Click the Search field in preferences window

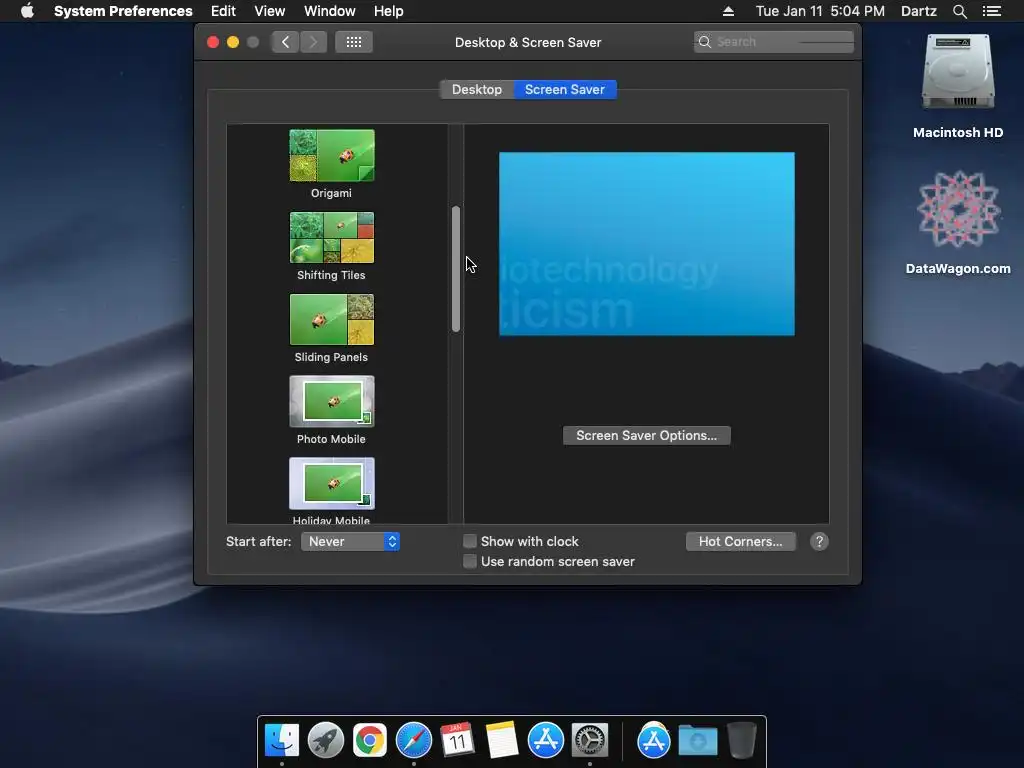[x=774, y=42]
